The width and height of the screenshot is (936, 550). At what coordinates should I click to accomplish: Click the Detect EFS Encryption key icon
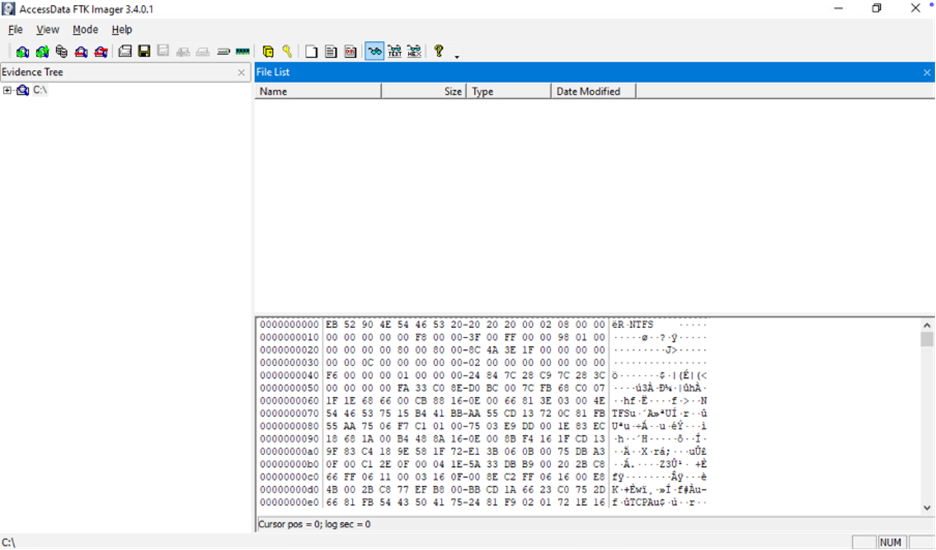pyautogui.click(x=287, y=51)
